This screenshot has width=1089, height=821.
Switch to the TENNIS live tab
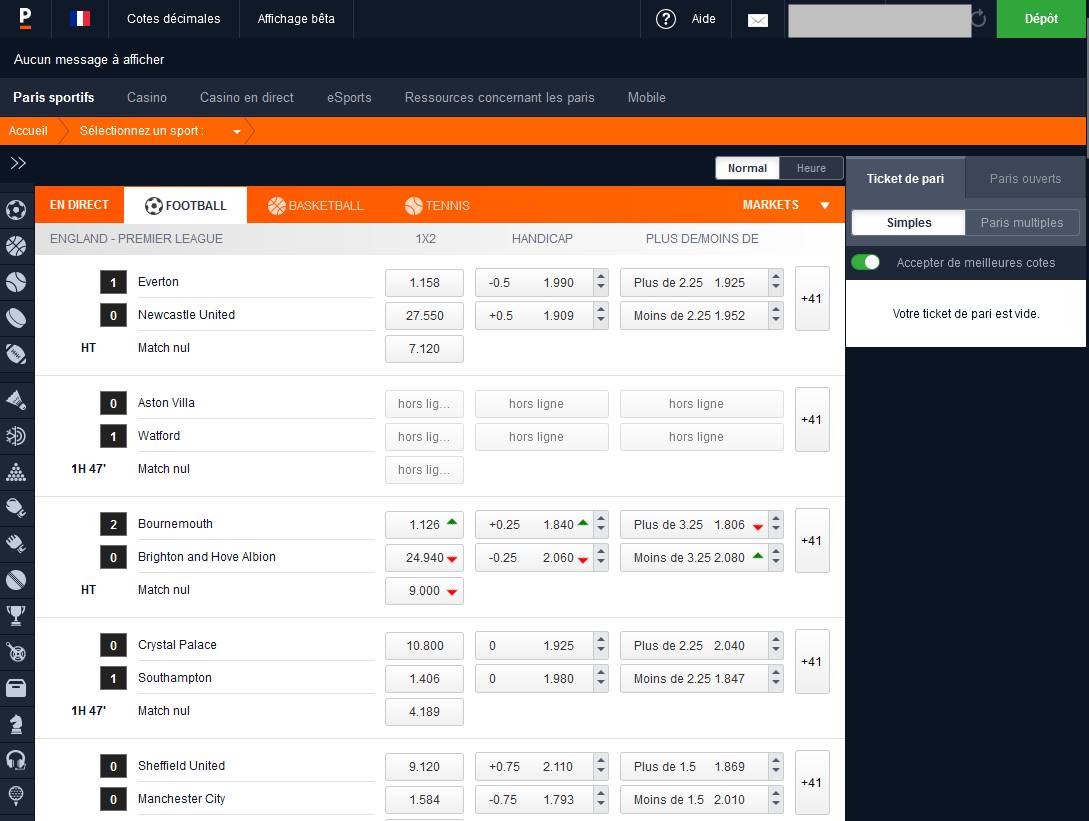pyautogui.click(x=438, y=205)
